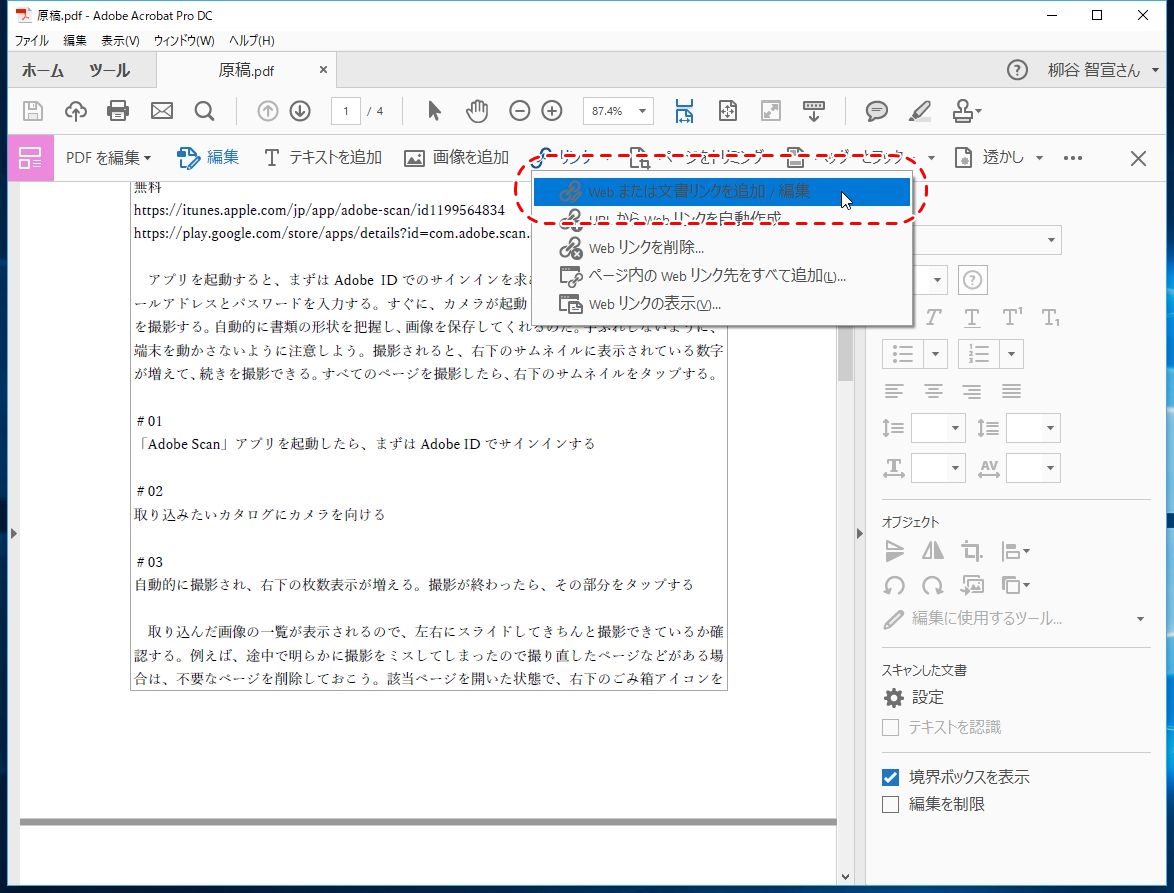Click 画像を追加 button

pos(457,158)
